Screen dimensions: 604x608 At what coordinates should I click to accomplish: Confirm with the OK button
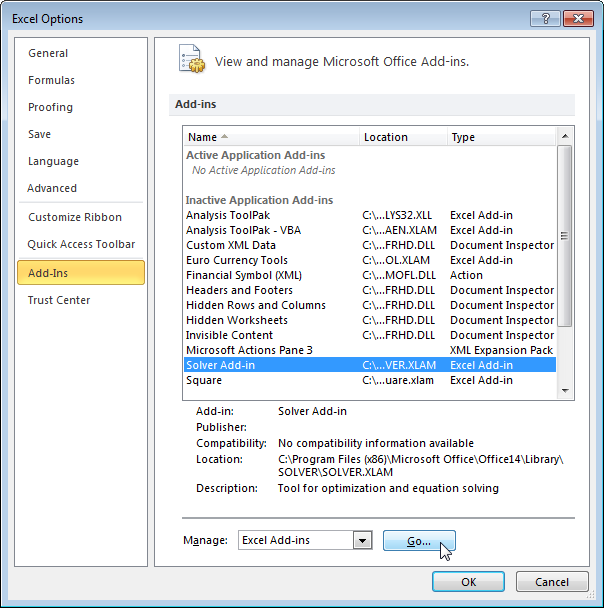point(468,582)
